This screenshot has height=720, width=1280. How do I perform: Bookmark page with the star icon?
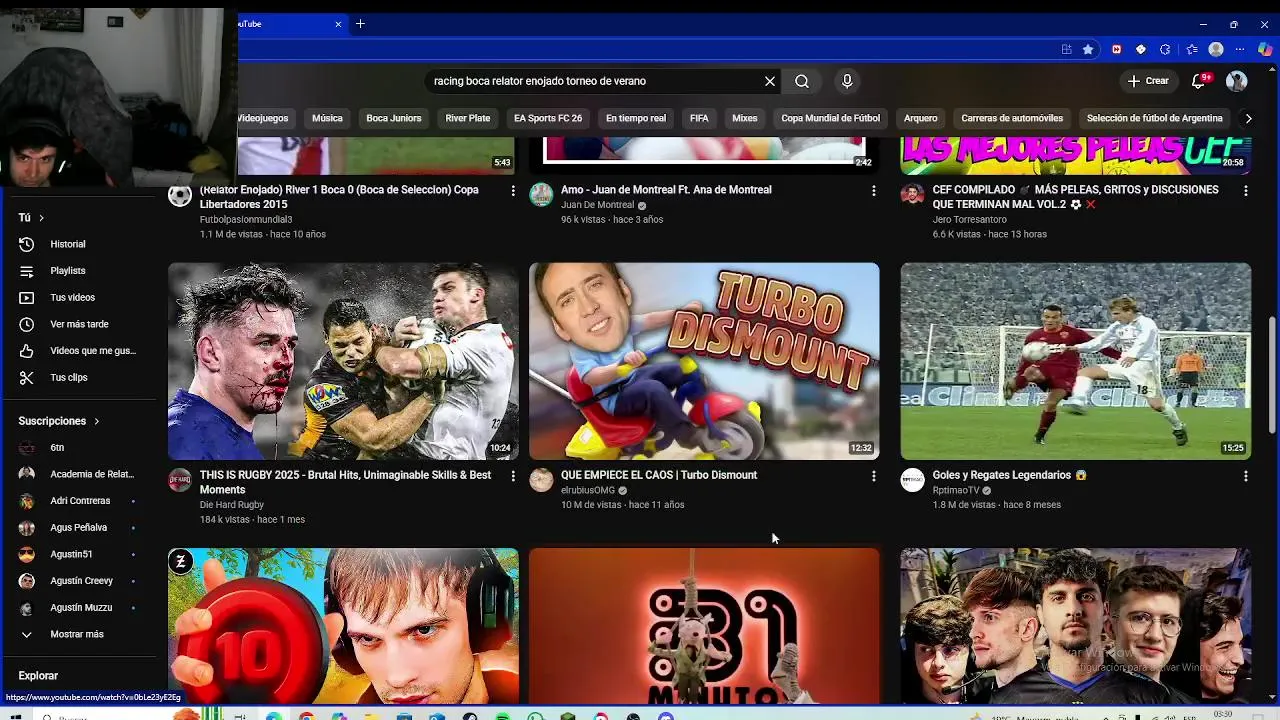pos(1088,49)
